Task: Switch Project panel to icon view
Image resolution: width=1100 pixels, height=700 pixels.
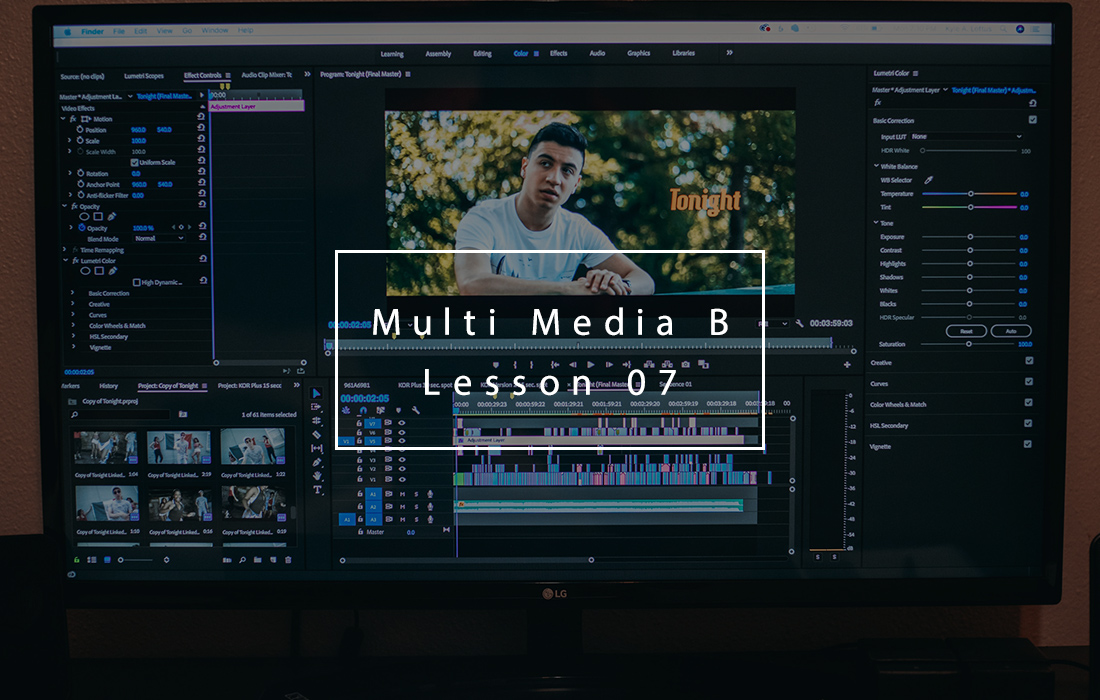Action: click(107, 560)
